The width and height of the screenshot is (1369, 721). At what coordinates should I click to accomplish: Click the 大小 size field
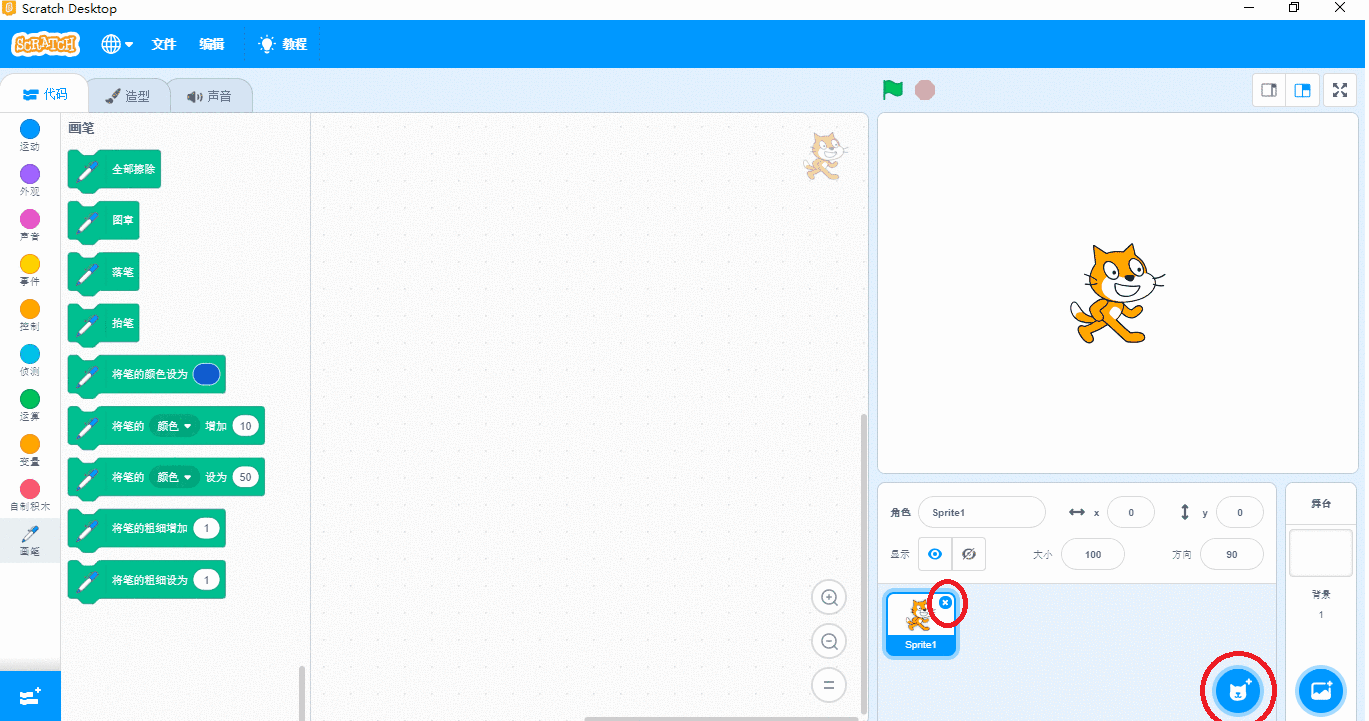[x=1093, y=554]
